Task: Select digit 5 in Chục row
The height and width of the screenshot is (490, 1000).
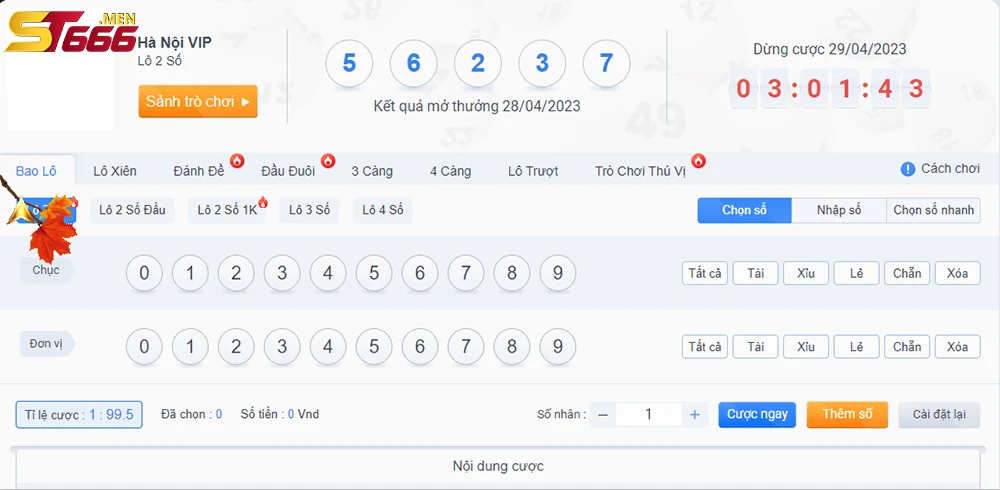Action: 374,273
